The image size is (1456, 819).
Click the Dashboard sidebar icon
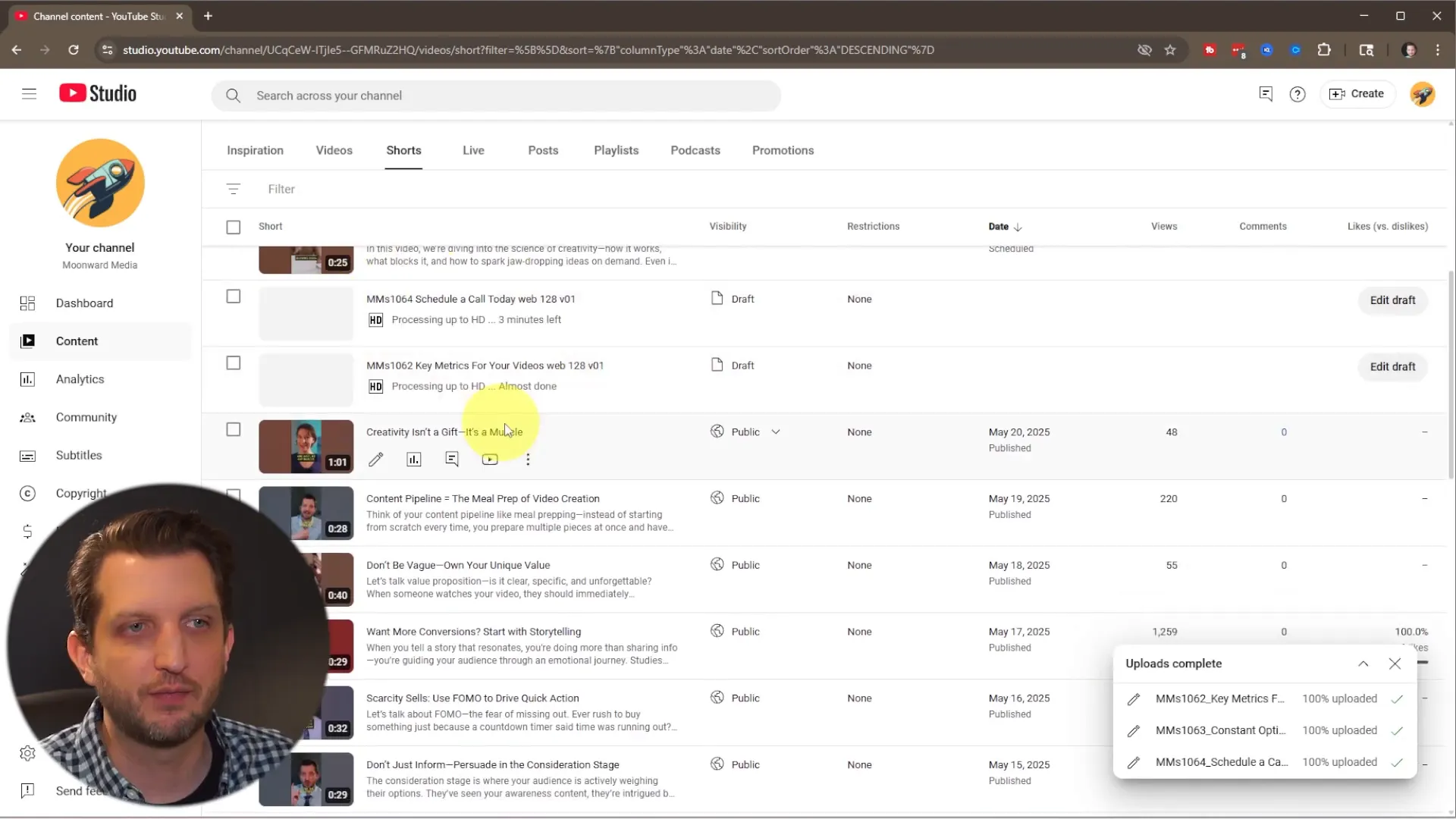pos(27,303)
